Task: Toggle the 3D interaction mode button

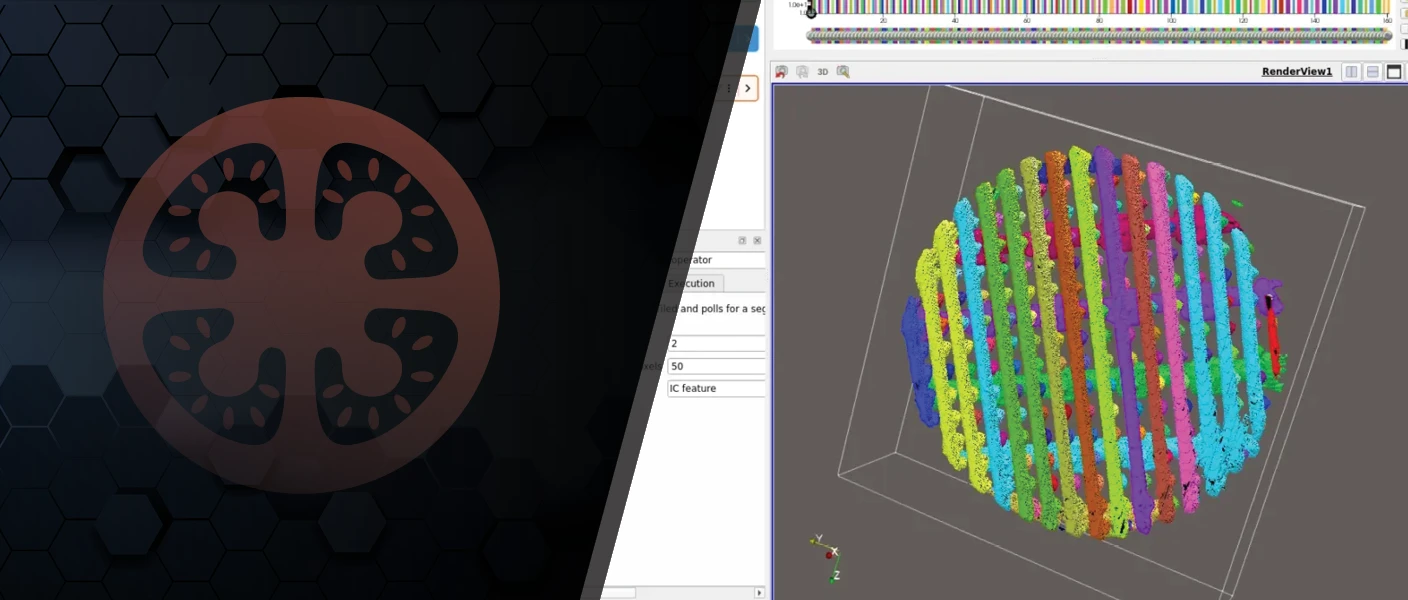Action: [x=823, y=72]
